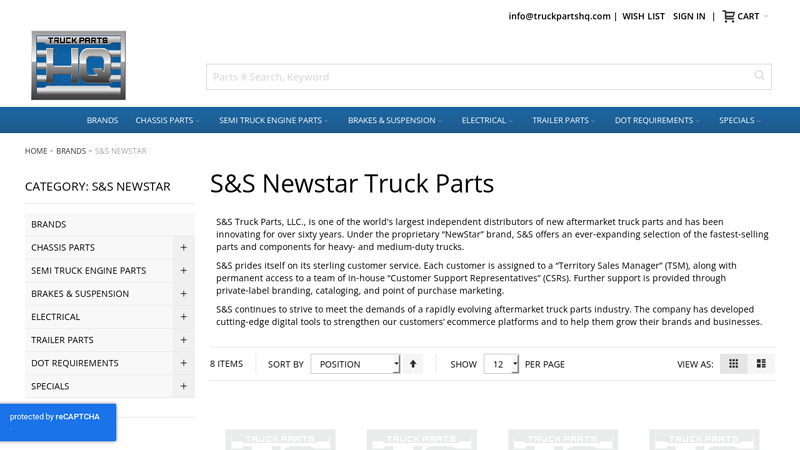Click the Category: S&S Newstar sidebar title
Viewport: 800px width, 450px height.
(97, 187)
